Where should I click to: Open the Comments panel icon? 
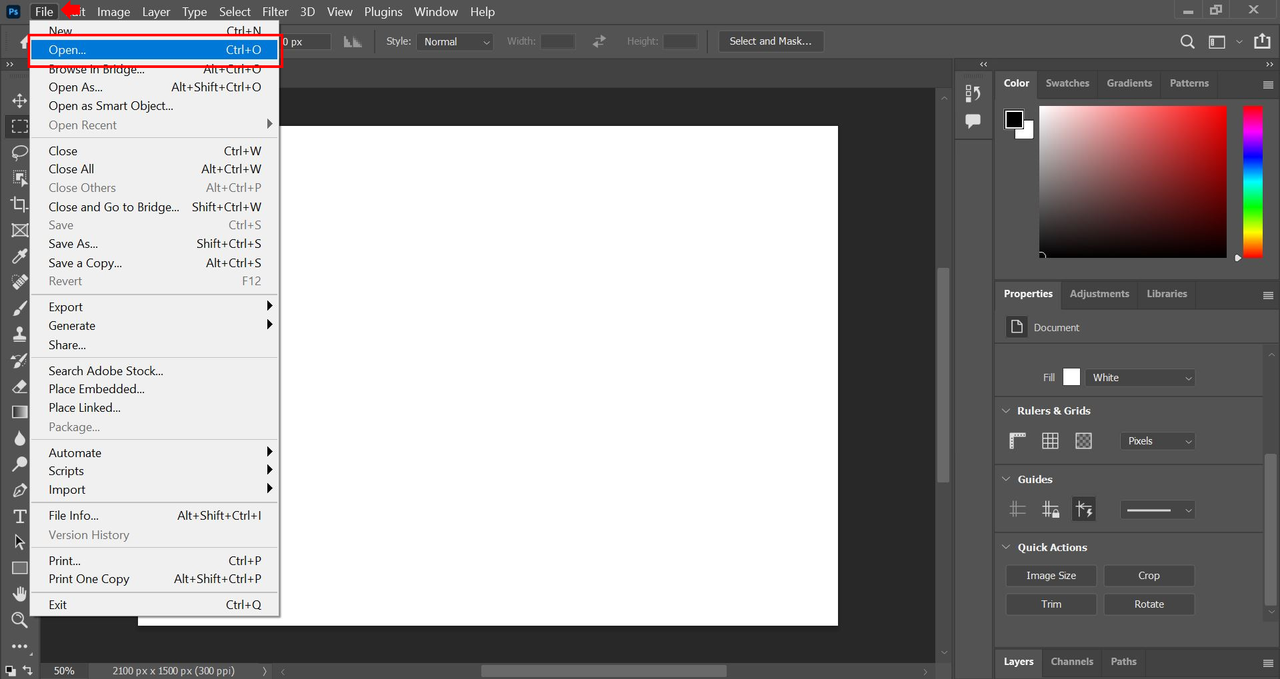[973, 121]
